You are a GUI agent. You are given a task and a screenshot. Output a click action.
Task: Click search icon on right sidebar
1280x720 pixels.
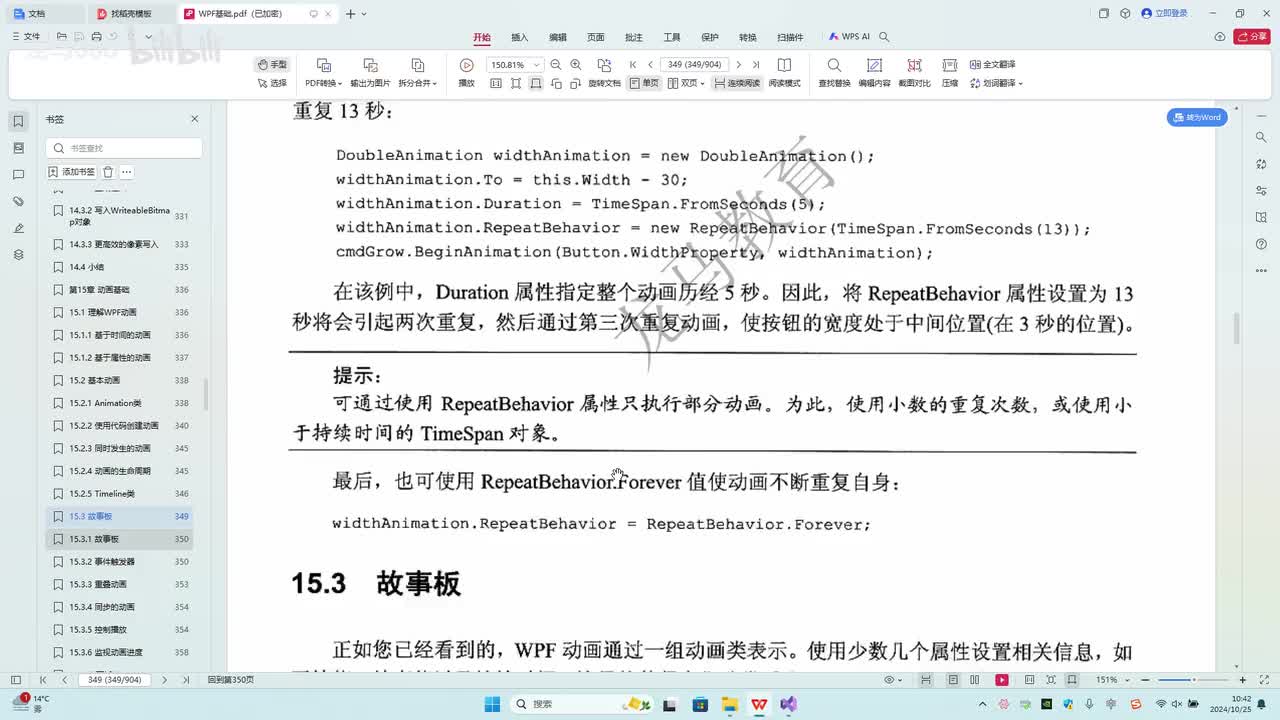[1260, 137]
